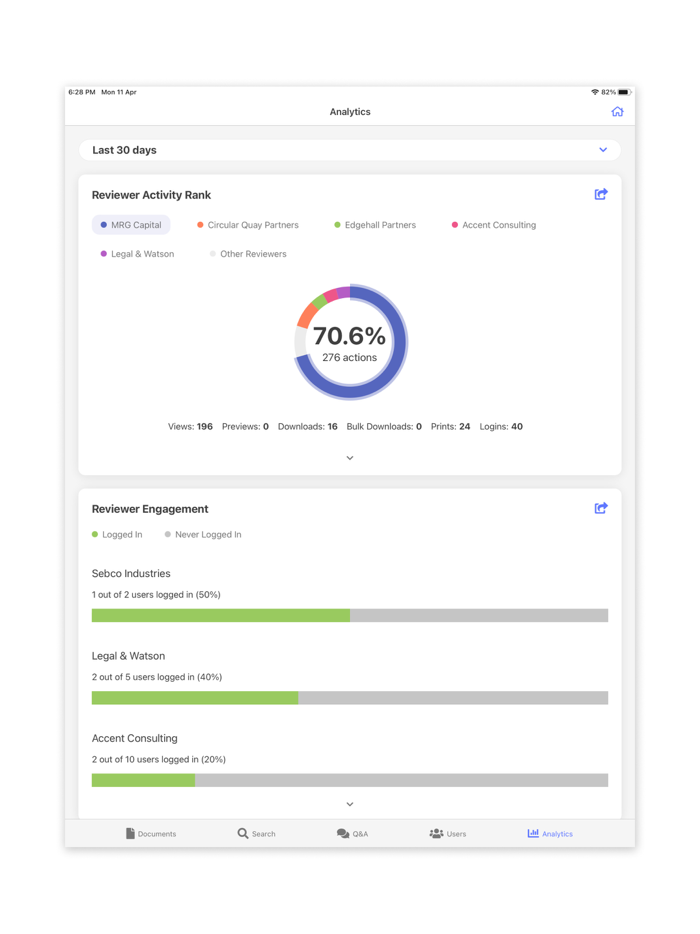Toggle the MRG Capital legend filter
The width and height of the screenshot is (700, 934).
(x=131, y=225)
